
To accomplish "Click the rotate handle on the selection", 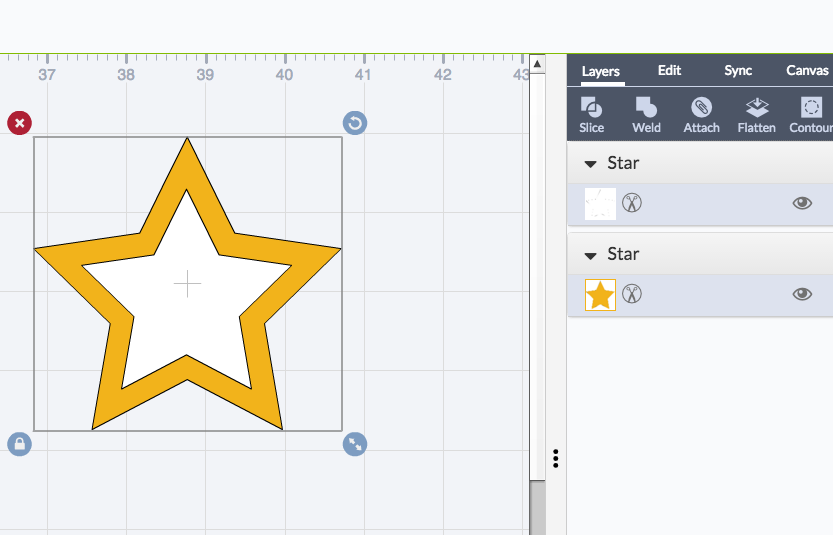I will click(355, 123).
